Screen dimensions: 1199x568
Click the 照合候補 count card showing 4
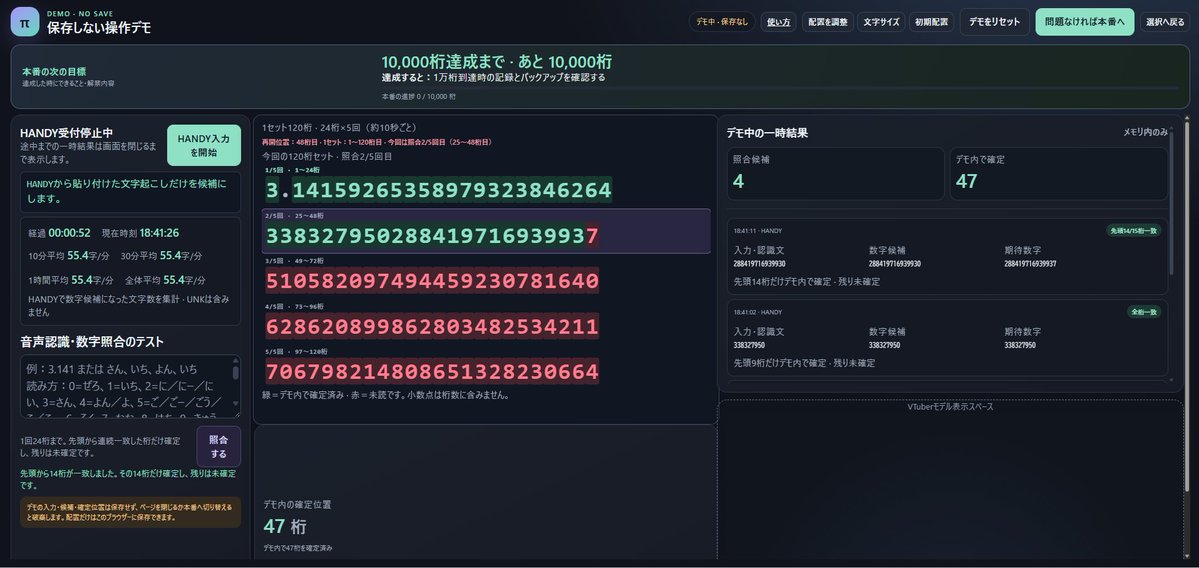(835, 174)
